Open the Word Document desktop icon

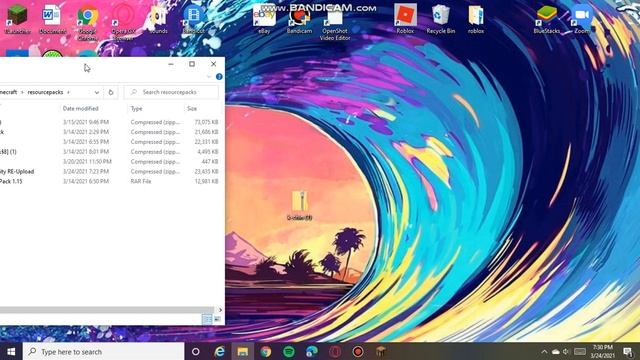52,20
